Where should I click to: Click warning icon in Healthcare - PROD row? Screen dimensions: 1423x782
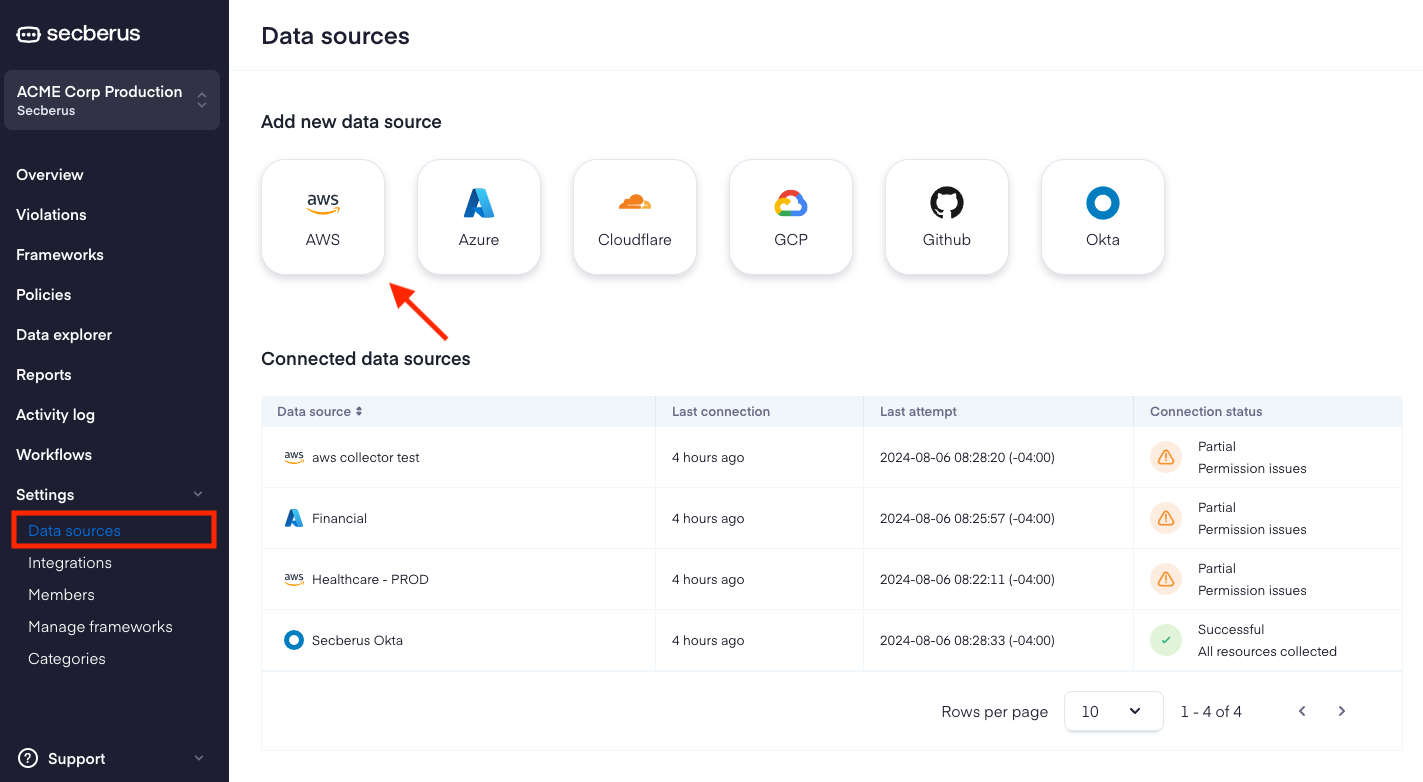1166,579
